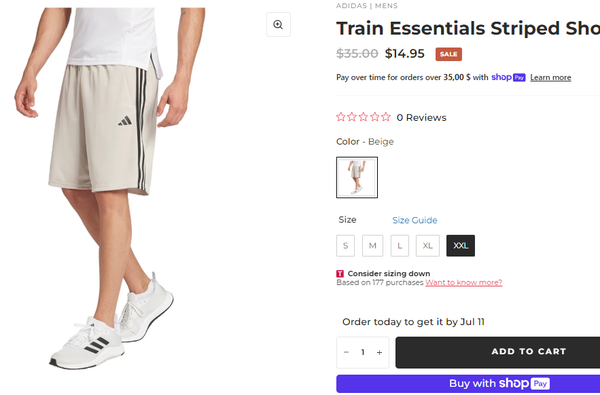Click the fifth review star
Image resolution: width=600 pixels, height=395 pixels.
(x=386, y=117)
